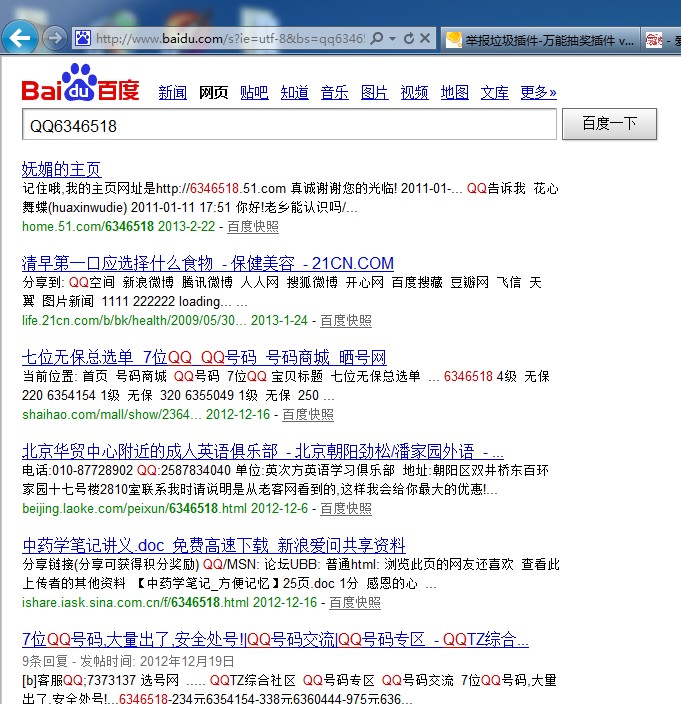The width and height of the screenshot is (681, 704).
Task: Open the 七位无保总选单 7位QQ result
Action: pyautogui.click(x=204, y=357)
